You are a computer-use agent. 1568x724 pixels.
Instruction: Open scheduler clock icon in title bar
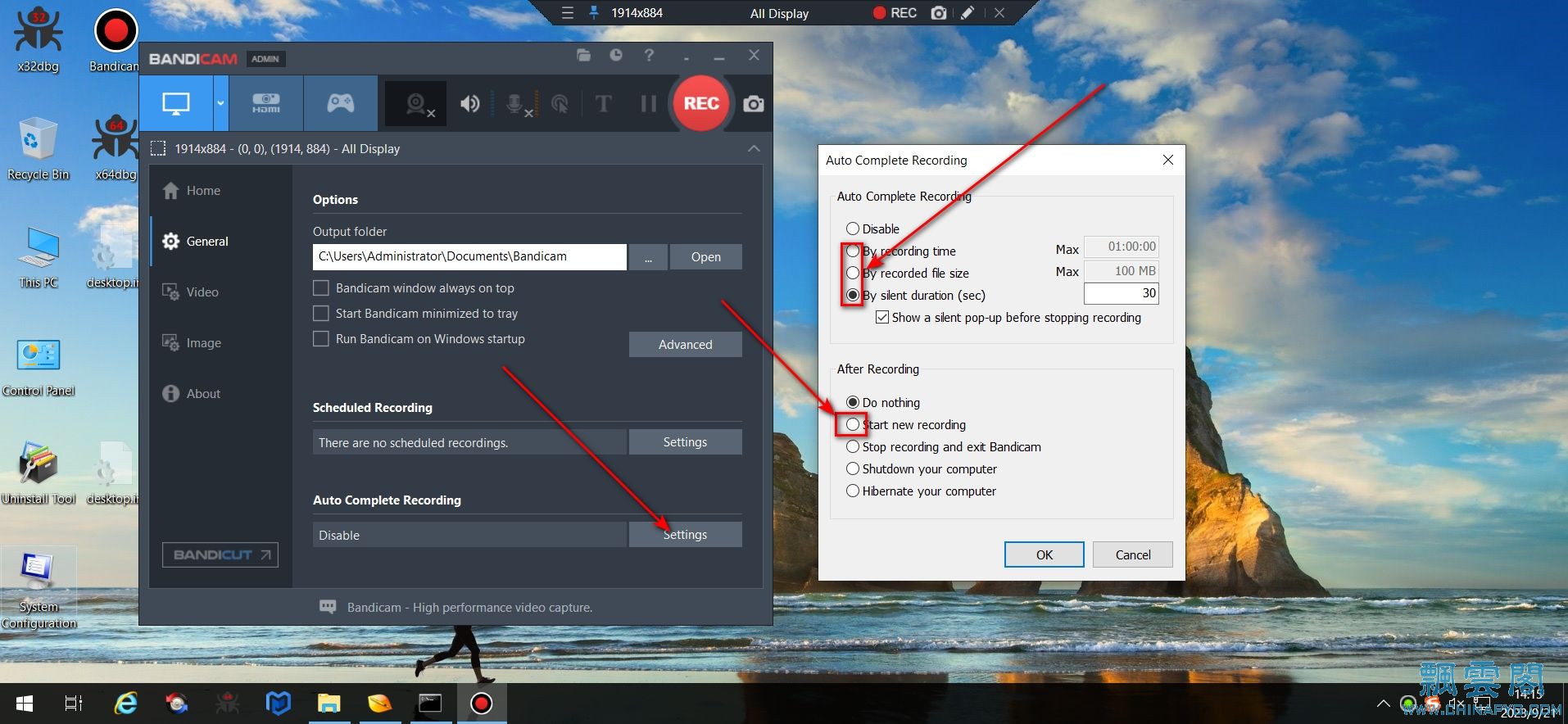point(616,55)
